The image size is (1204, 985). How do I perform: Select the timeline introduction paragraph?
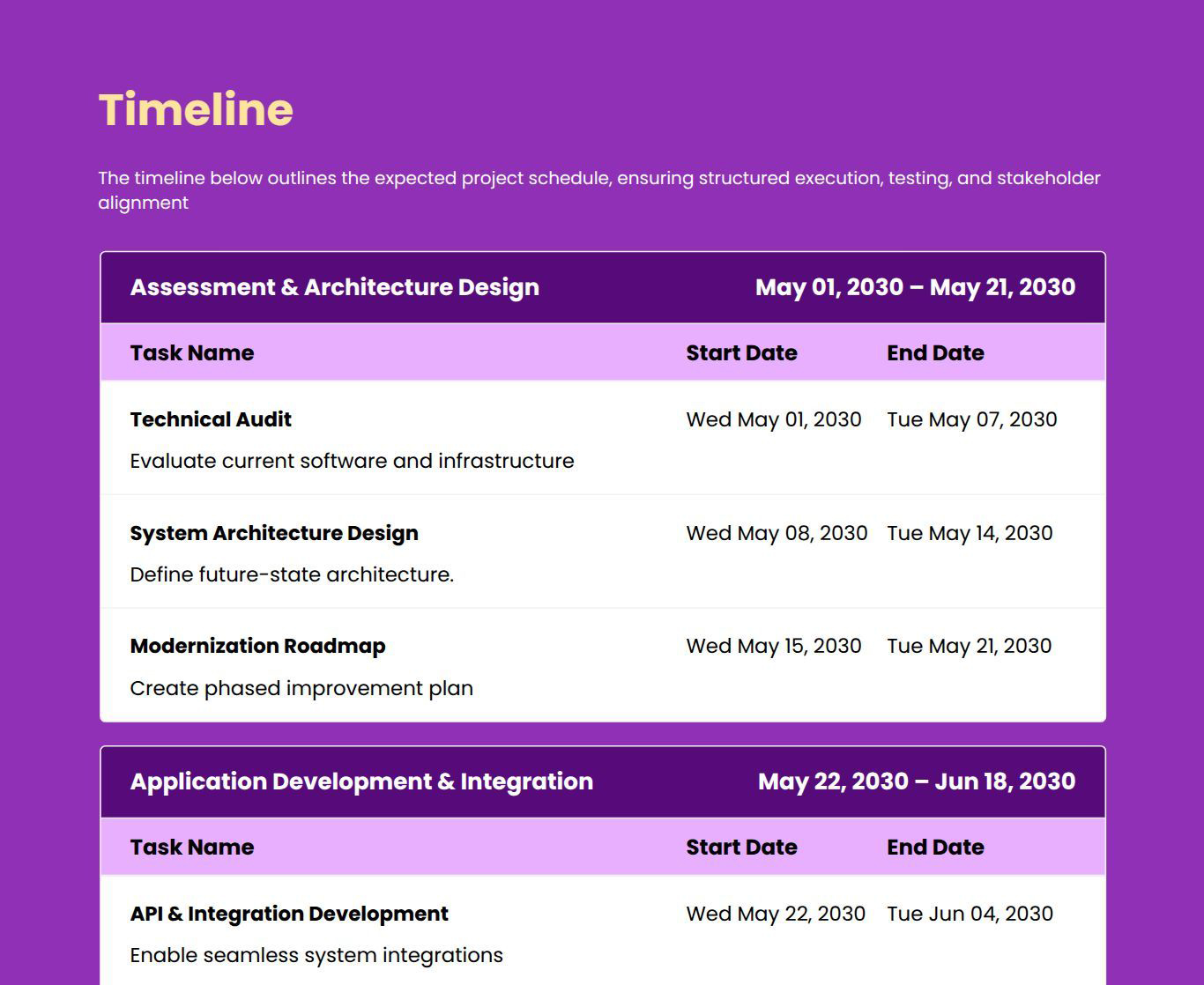[x=598, y=189]
